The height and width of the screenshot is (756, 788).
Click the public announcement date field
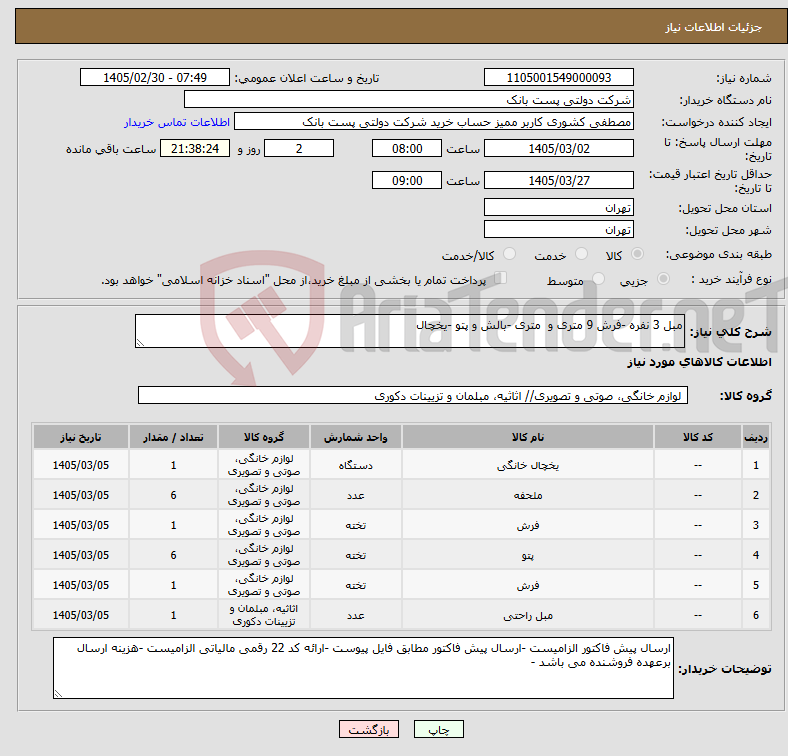155,77
